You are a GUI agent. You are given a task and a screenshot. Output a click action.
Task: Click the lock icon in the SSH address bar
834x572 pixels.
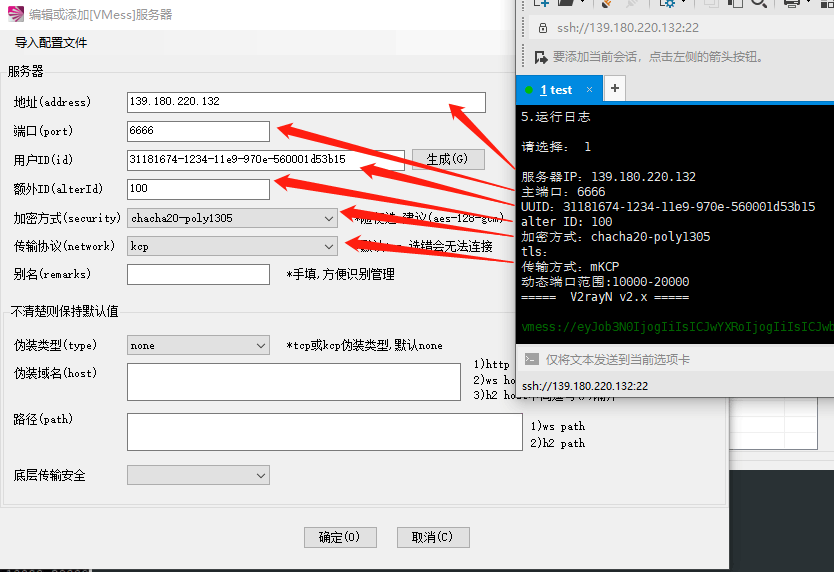pos(542,28)
